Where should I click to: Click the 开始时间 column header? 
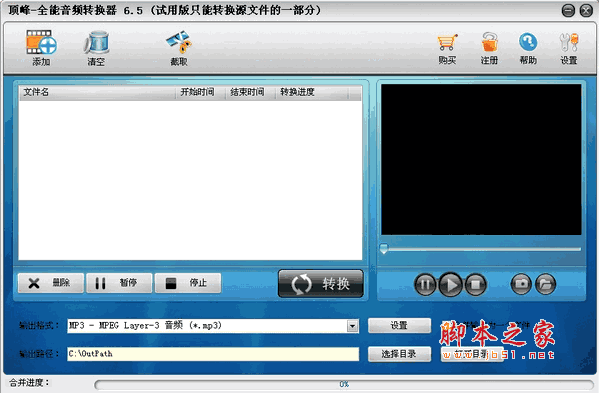coord(201,92)
